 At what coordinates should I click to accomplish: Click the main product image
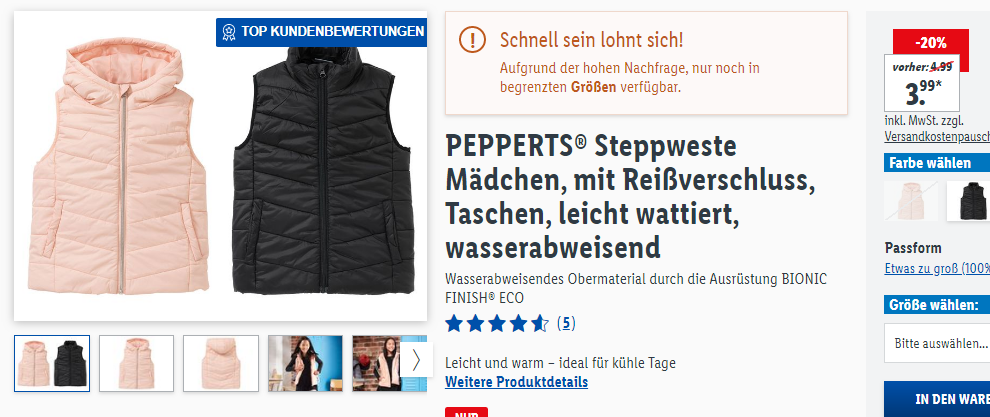220,166
